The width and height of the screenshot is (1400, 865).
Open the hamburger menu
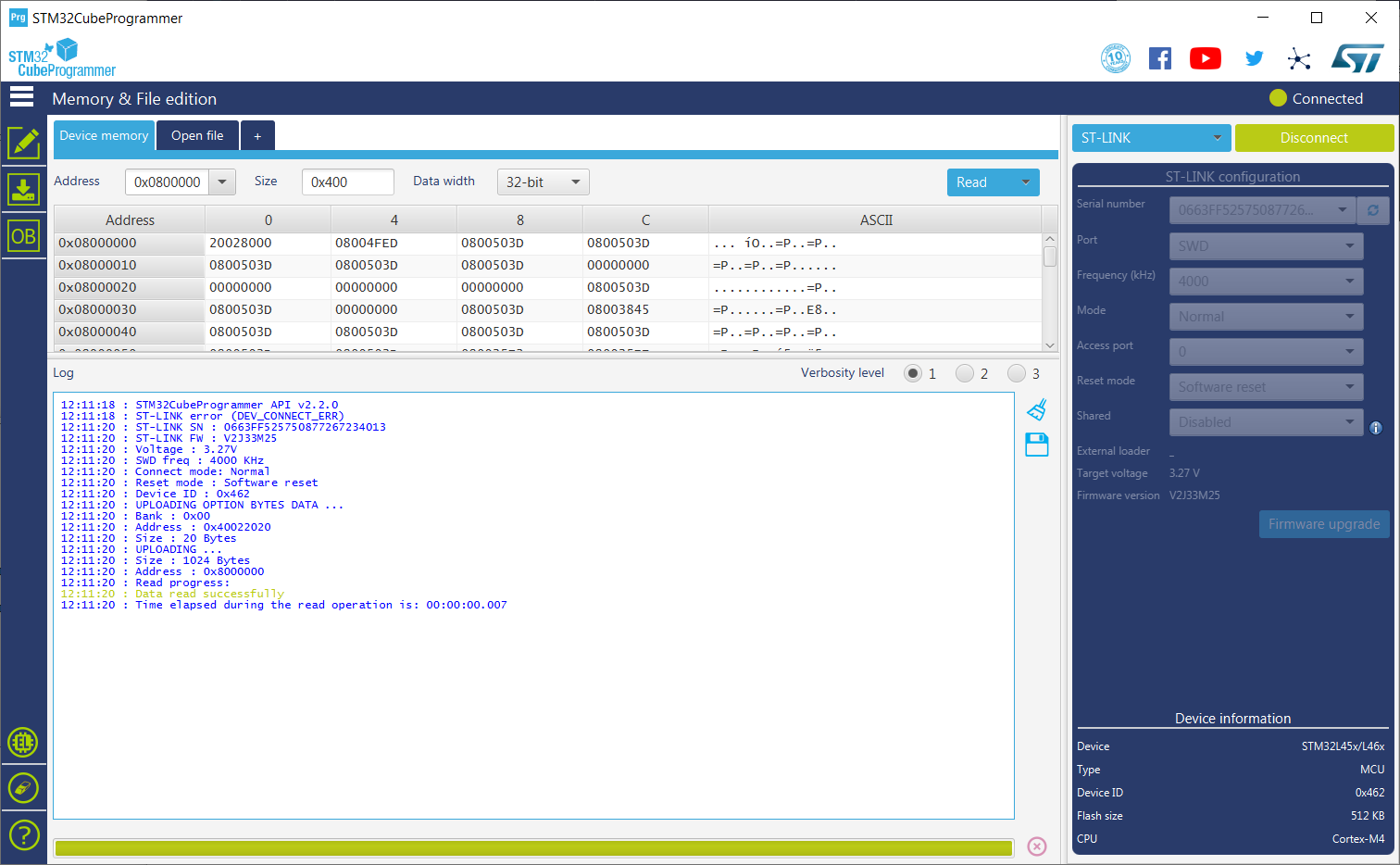(x=21, y=96)
